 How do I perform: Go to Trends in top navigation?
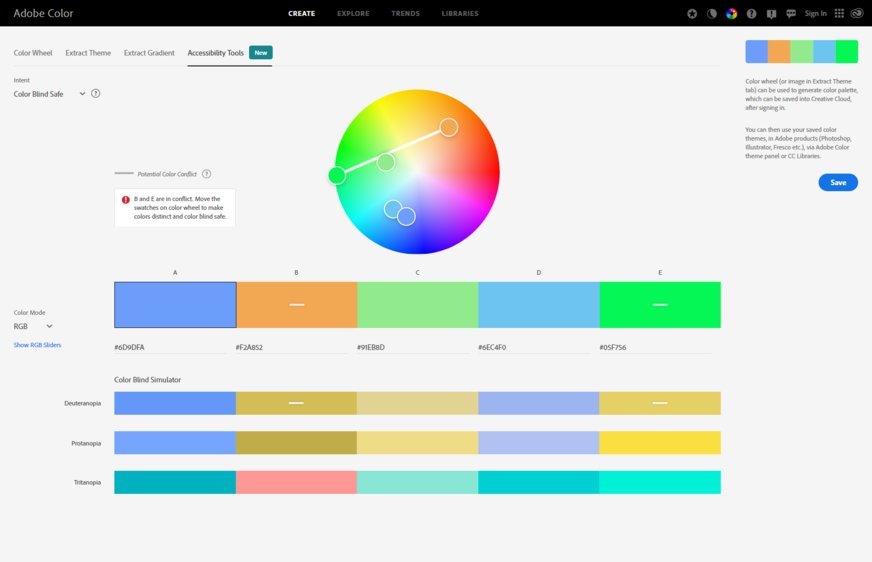click(x=405, y=14)
